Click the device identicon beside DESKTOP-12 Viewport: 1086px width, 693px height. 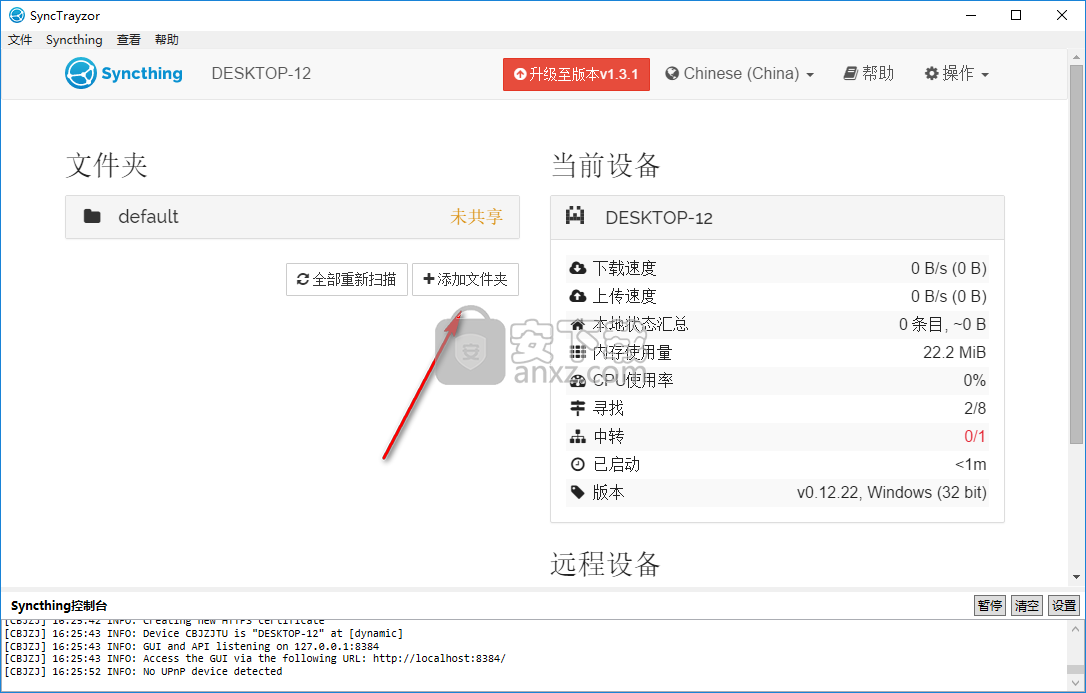575,217
